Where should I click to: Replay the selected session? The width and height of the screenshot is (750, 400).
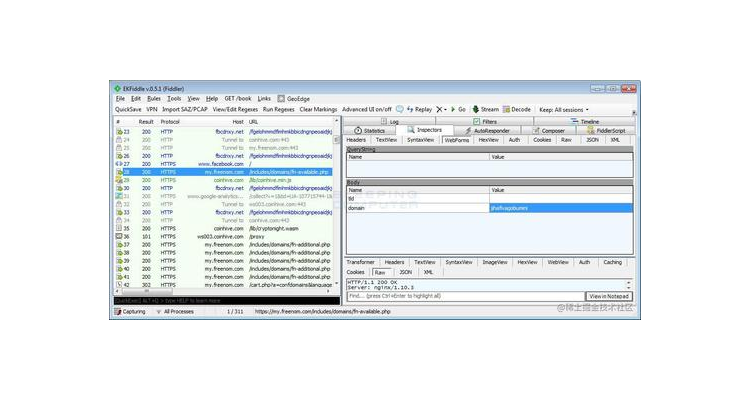(419, 109)
